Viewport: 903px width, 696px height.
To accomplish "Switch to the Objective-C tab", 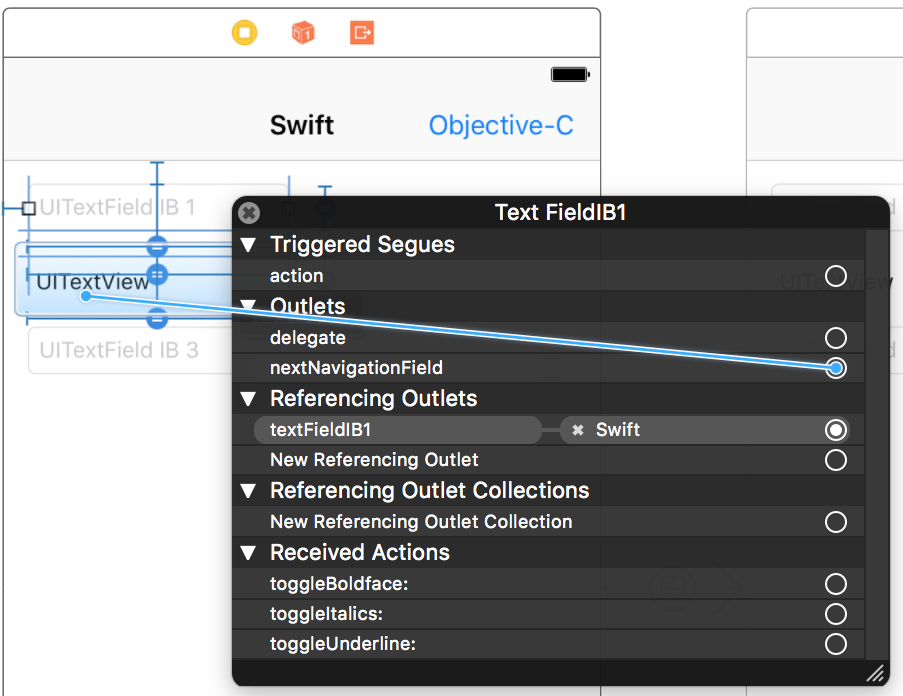I will tap(500, 124).
